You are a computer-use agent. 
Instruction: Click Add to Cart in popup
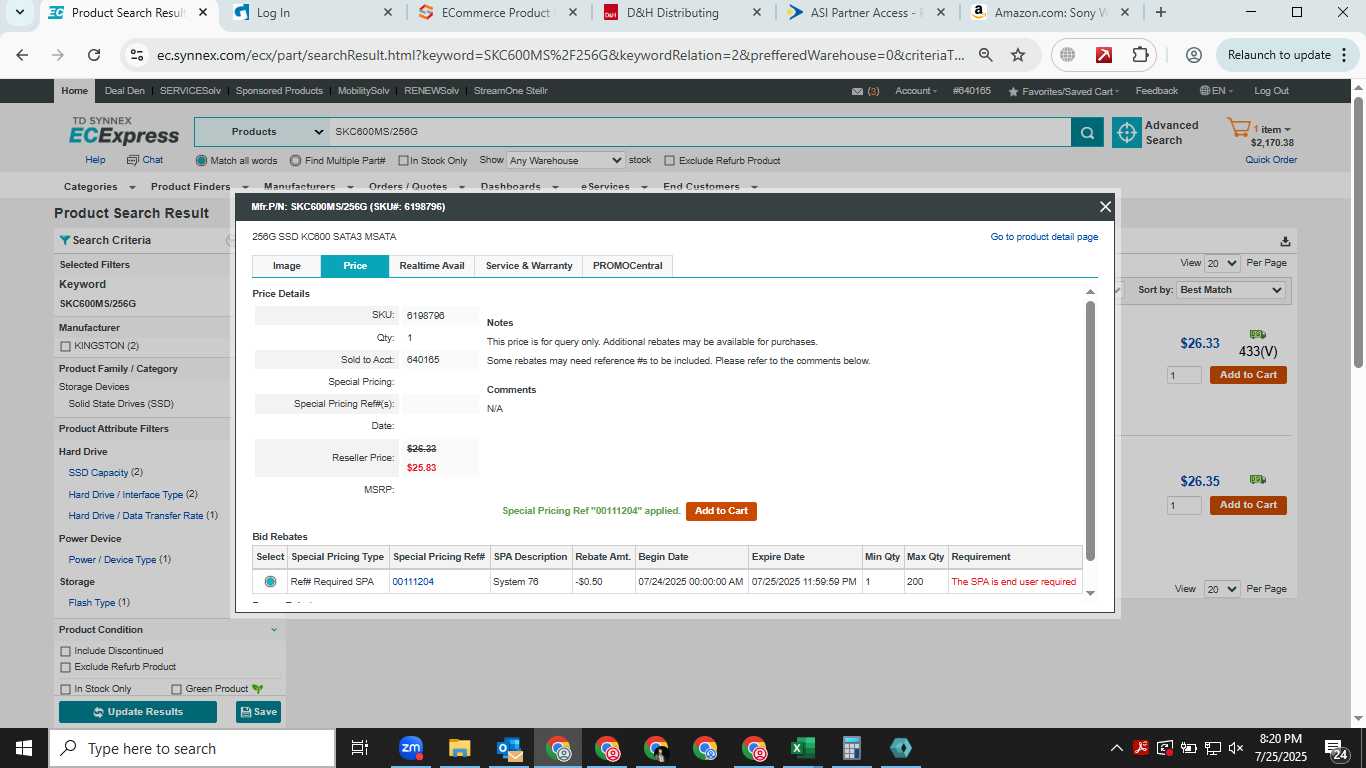point(721,511)
